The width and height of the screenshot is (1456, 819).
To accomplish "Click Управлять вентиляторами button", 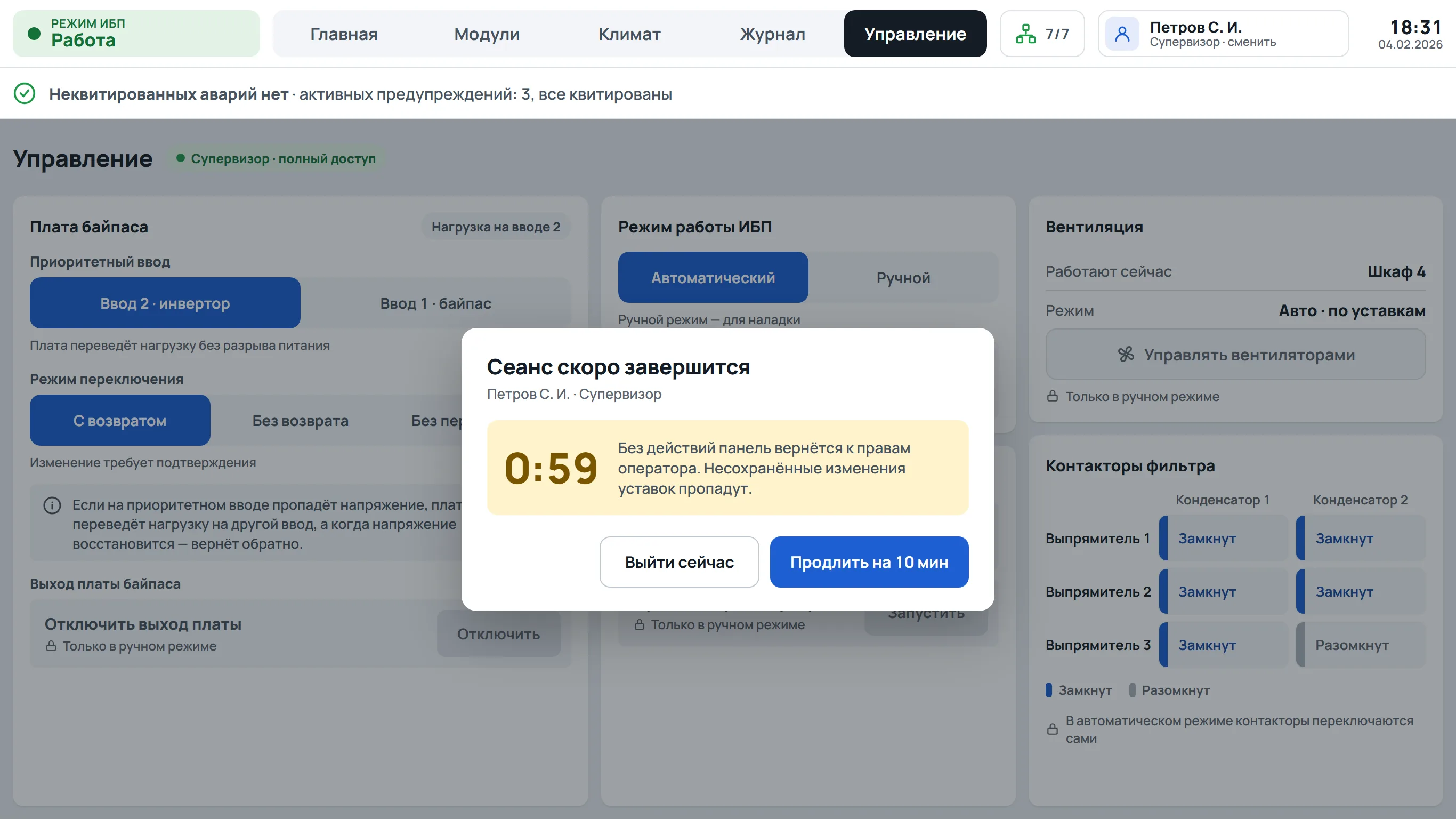I will click(x=1235, y=355).
